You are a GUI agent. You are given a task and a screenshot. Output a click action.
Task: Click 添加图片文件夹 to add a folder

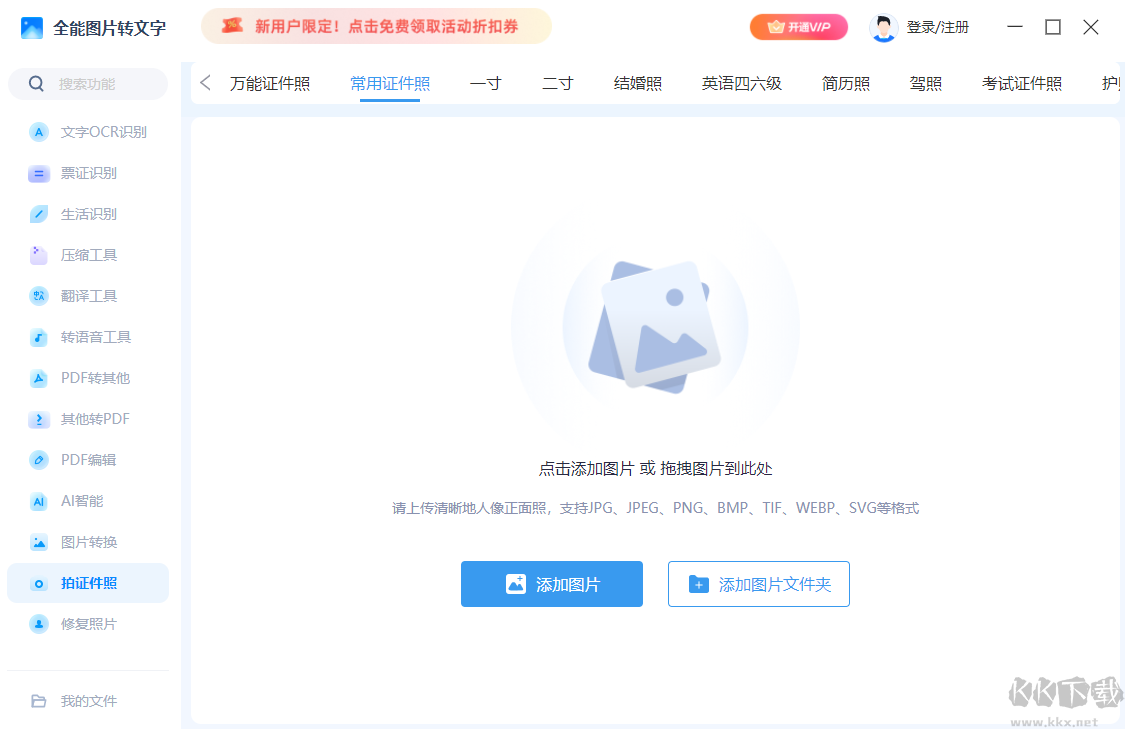[x=758, y=584]
